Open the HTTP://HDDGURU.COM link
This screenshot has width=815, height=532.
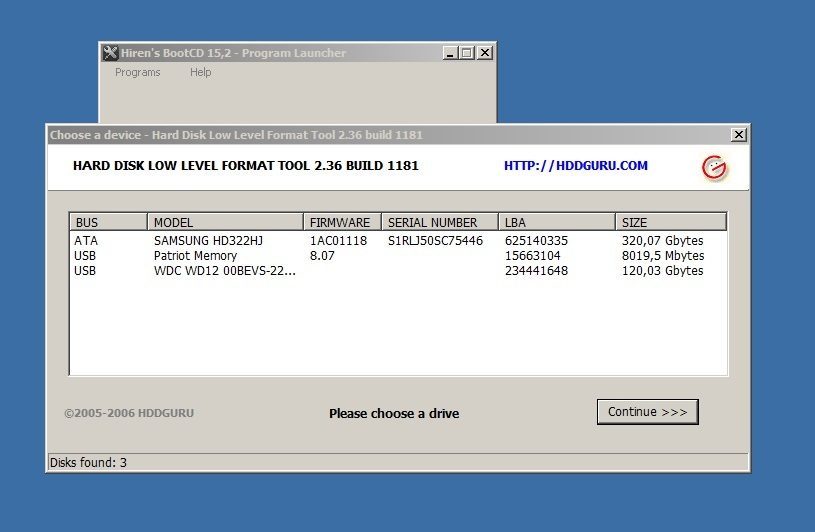click(x=576, y=166)
